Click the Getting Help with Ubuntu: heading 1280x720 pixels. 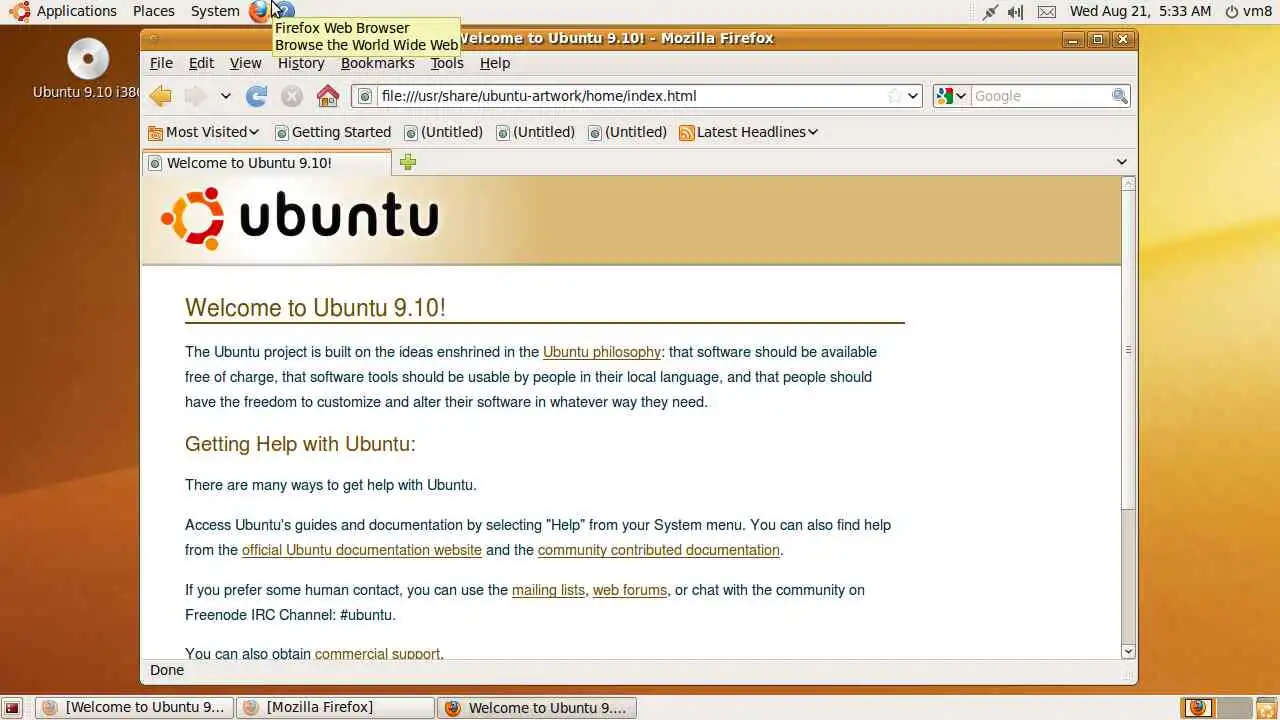[300, 444]
